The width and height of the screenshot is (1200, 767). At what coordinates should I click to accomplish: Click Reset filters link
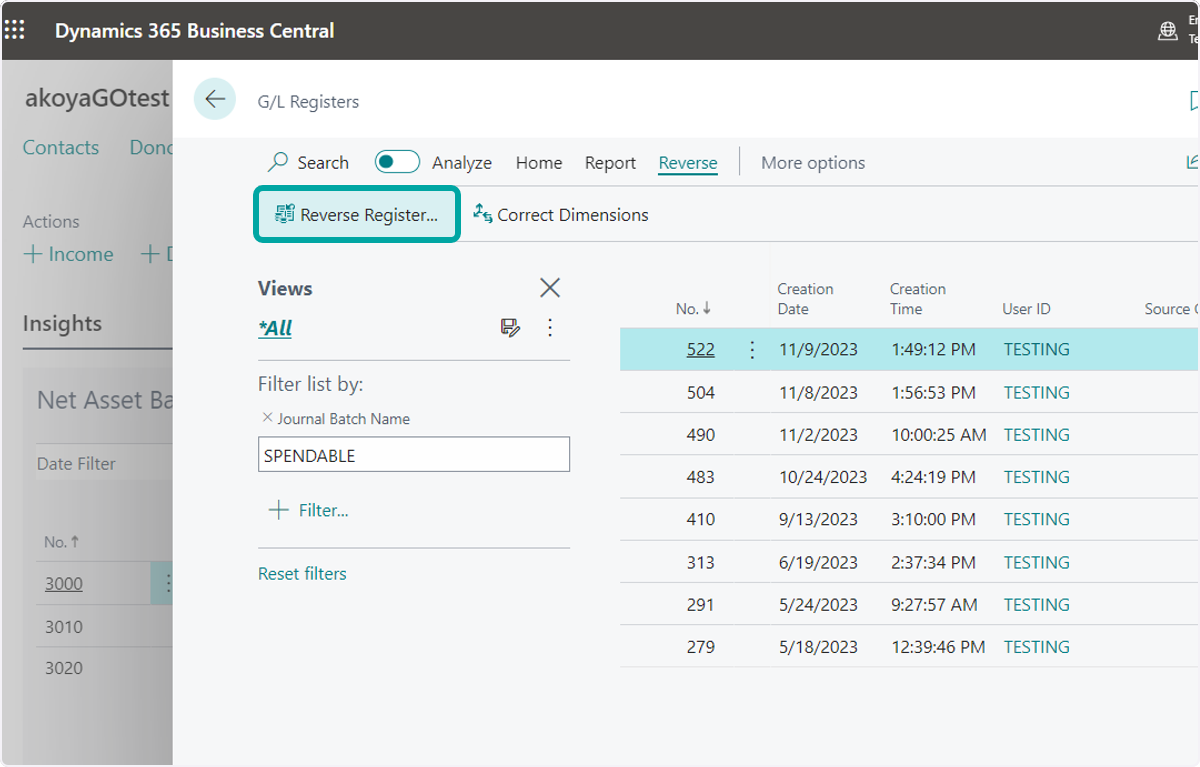tap(302, 573)
